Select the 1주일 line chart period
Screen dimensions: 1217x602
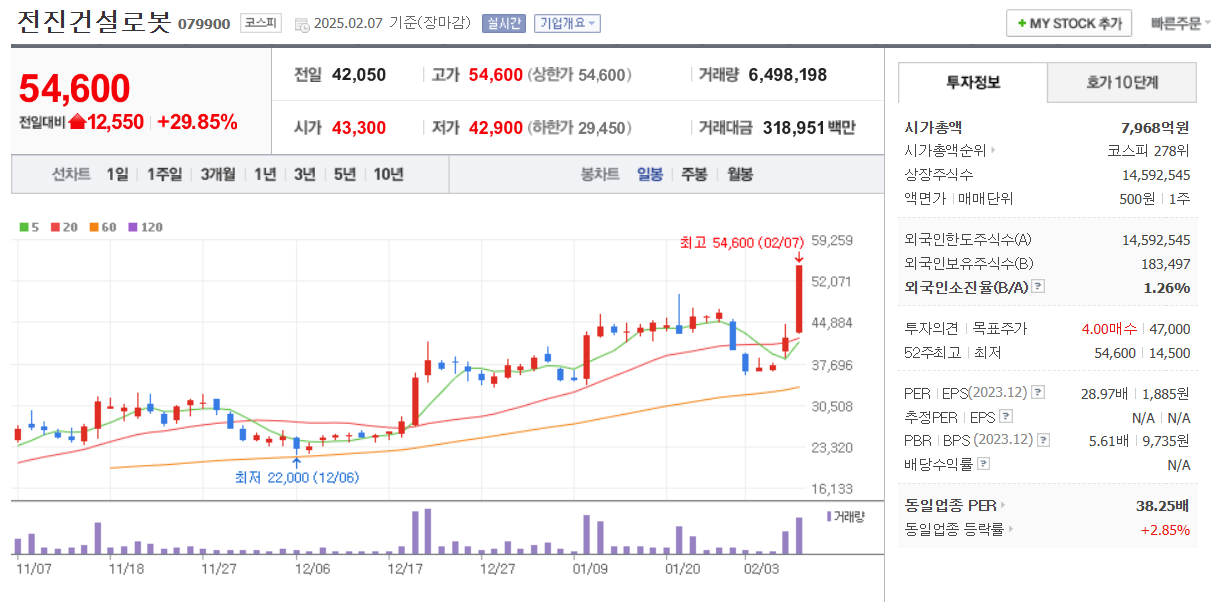(164, 174)
